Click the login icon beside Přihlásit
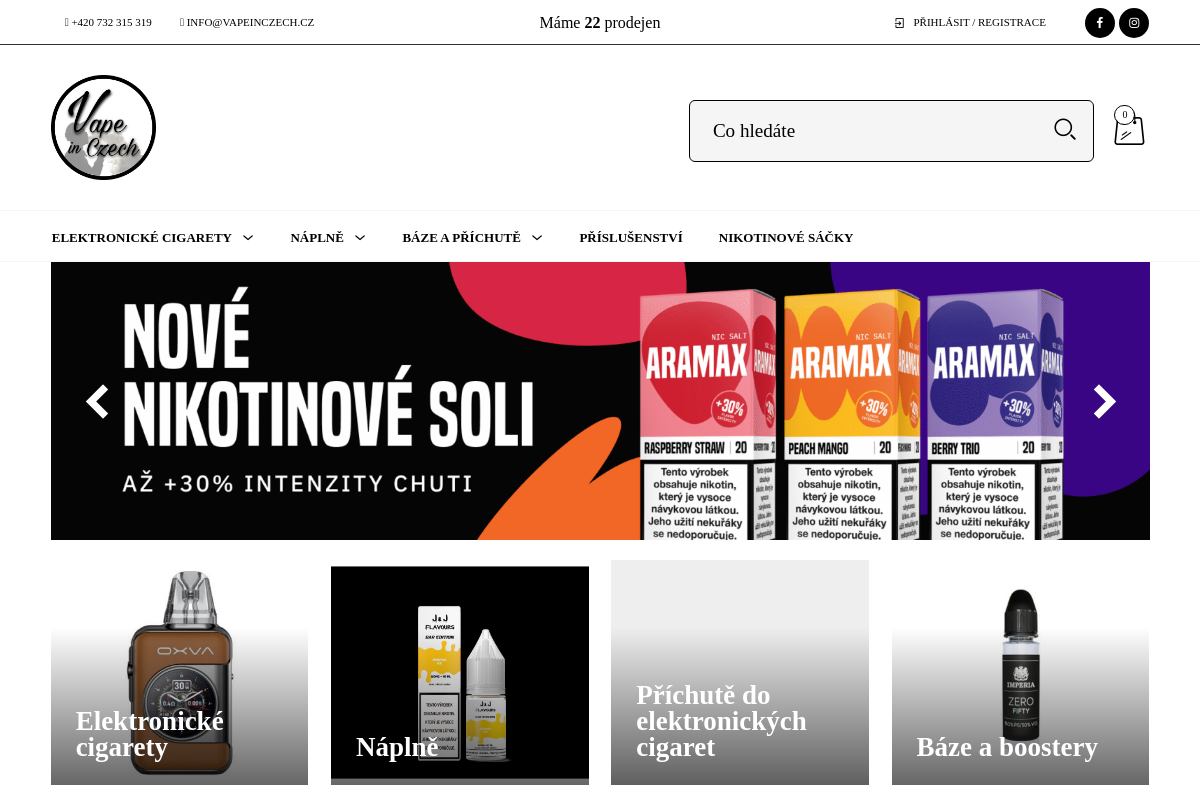 click(899, 23)
